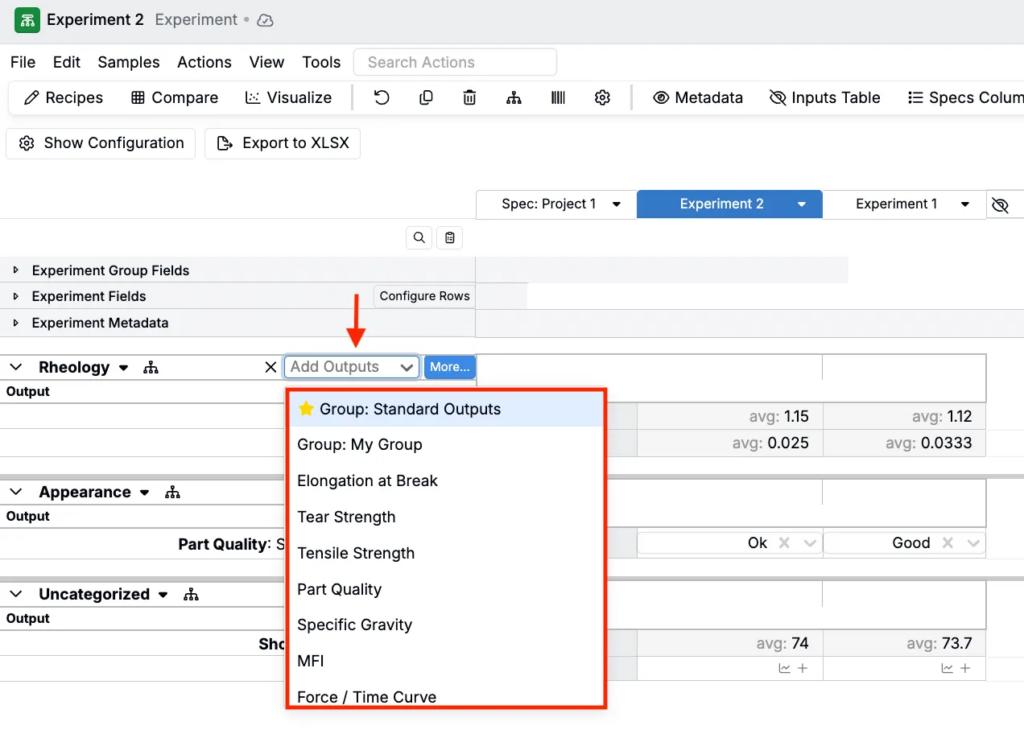Click the Search Actions input field

[455, 62]
